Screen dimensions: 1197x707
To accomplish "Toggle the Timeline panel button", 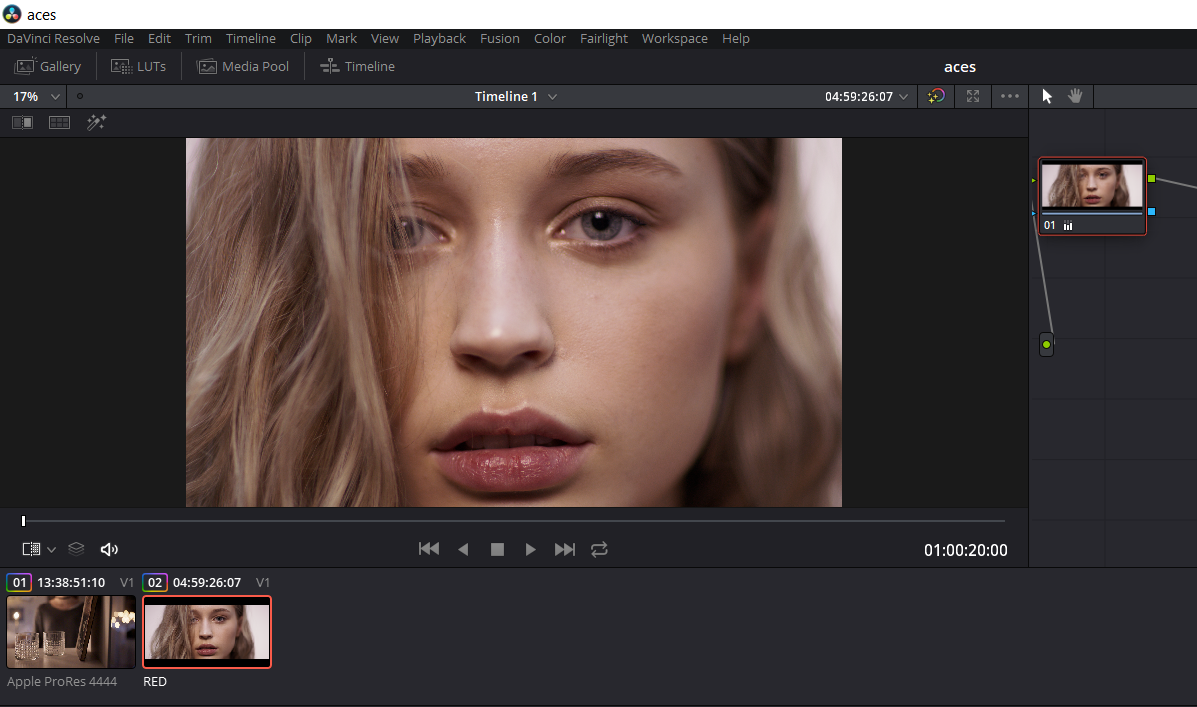I will pyautogui.click(x=357, y=66).
